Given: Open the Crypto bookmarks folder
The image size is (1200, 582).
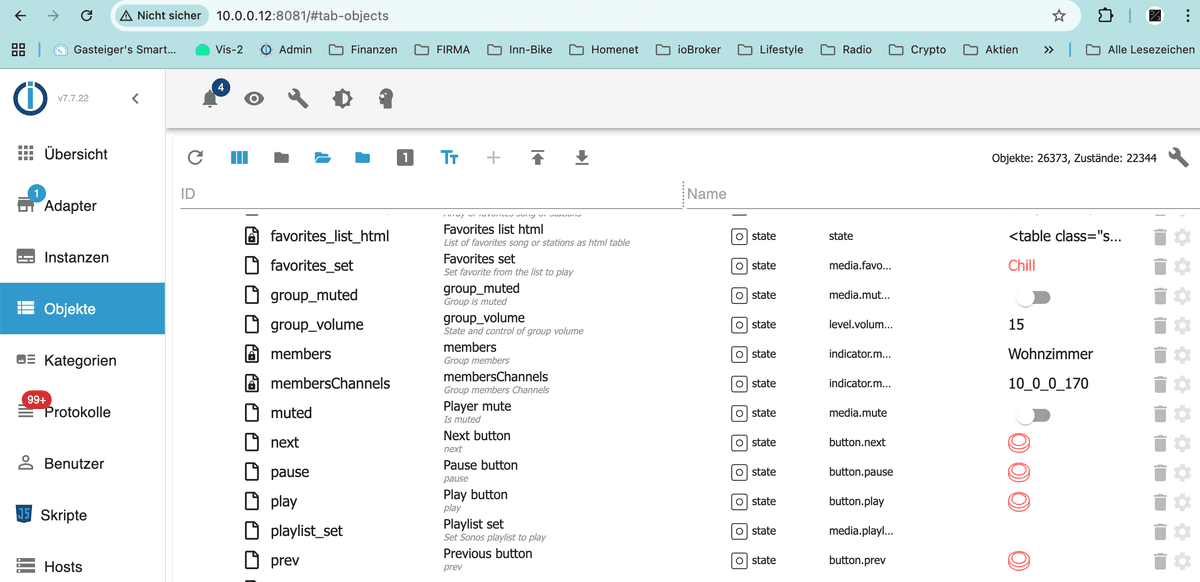Looking at the screenshot, I should [x=917, y=49].
